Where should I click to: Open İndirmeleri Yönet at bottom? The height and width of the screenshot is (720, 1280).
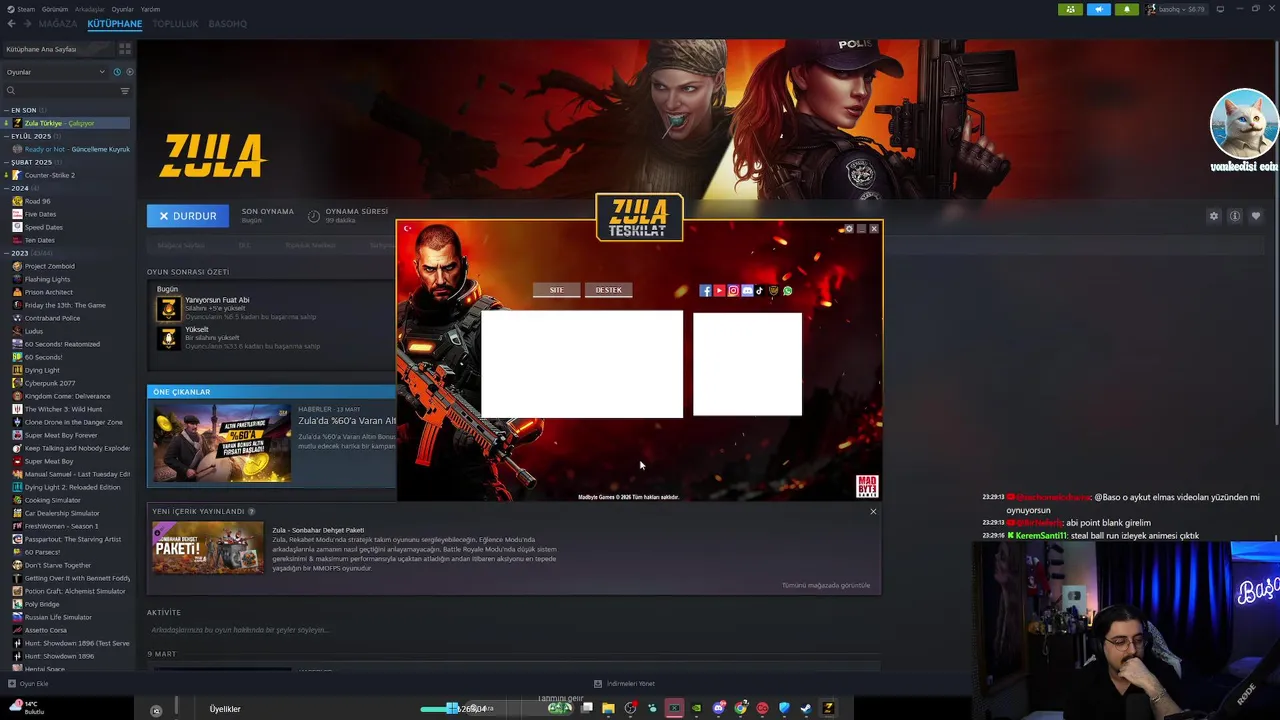coord(624,684)
